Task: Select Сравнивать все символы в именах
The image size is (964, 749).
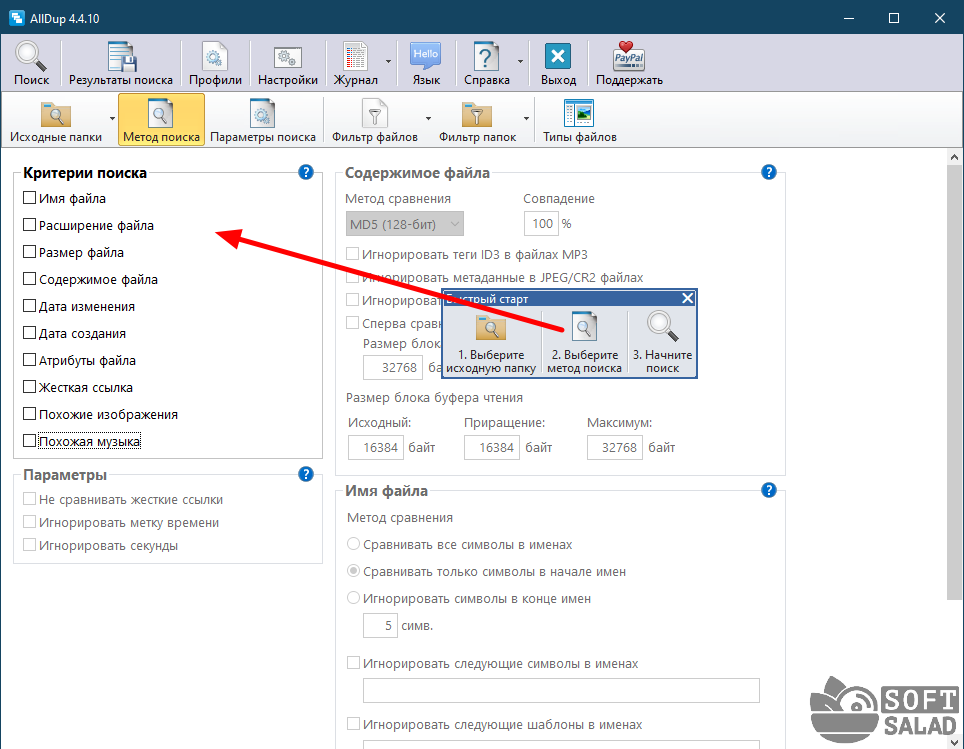Action: [x=353, y=545]
